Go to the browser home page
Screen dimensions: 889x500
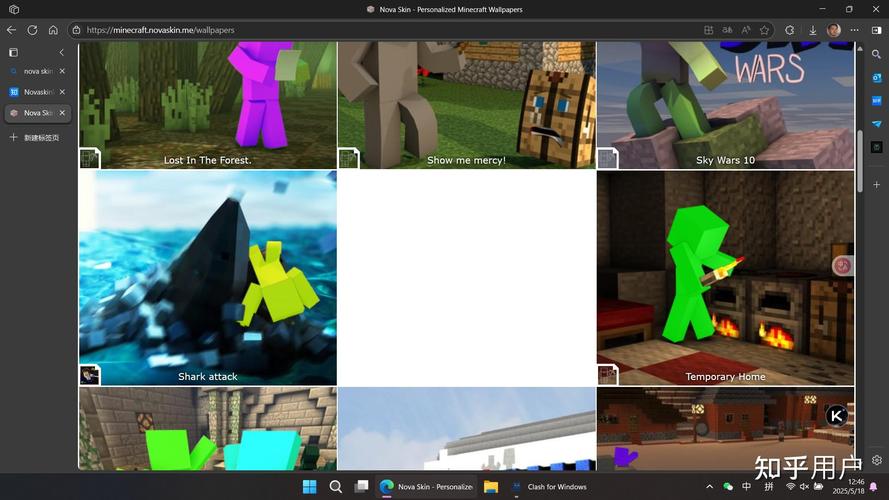[x=53, y=30]
